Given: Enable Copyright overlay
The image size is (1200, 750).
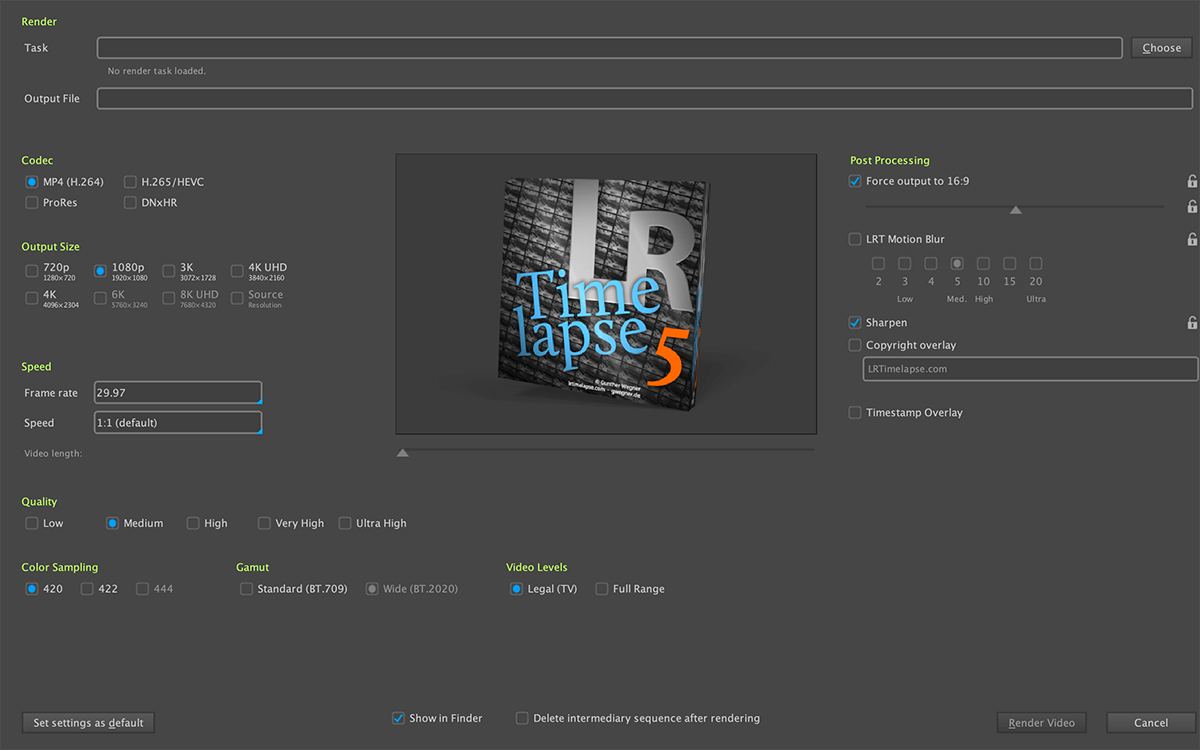Looking at the screenshot, I should [855, 345].
